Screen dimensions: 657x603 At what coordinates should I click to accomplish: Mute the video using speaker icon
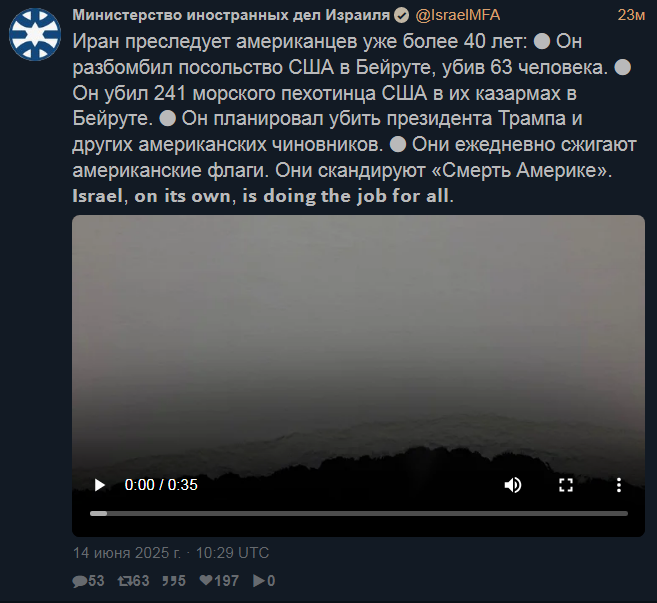(513, 485)
